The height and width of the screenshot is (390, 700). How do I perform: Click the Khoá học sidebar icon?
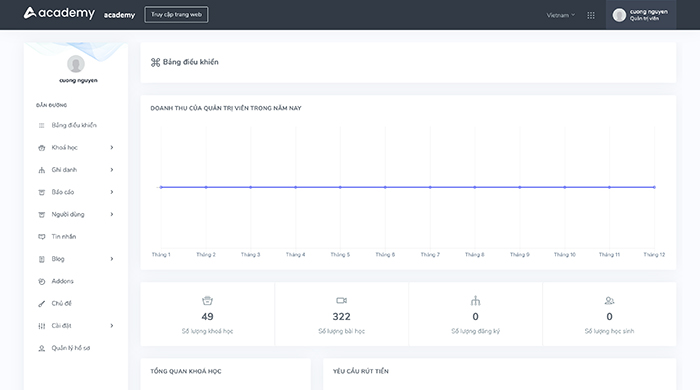[42, 148]
